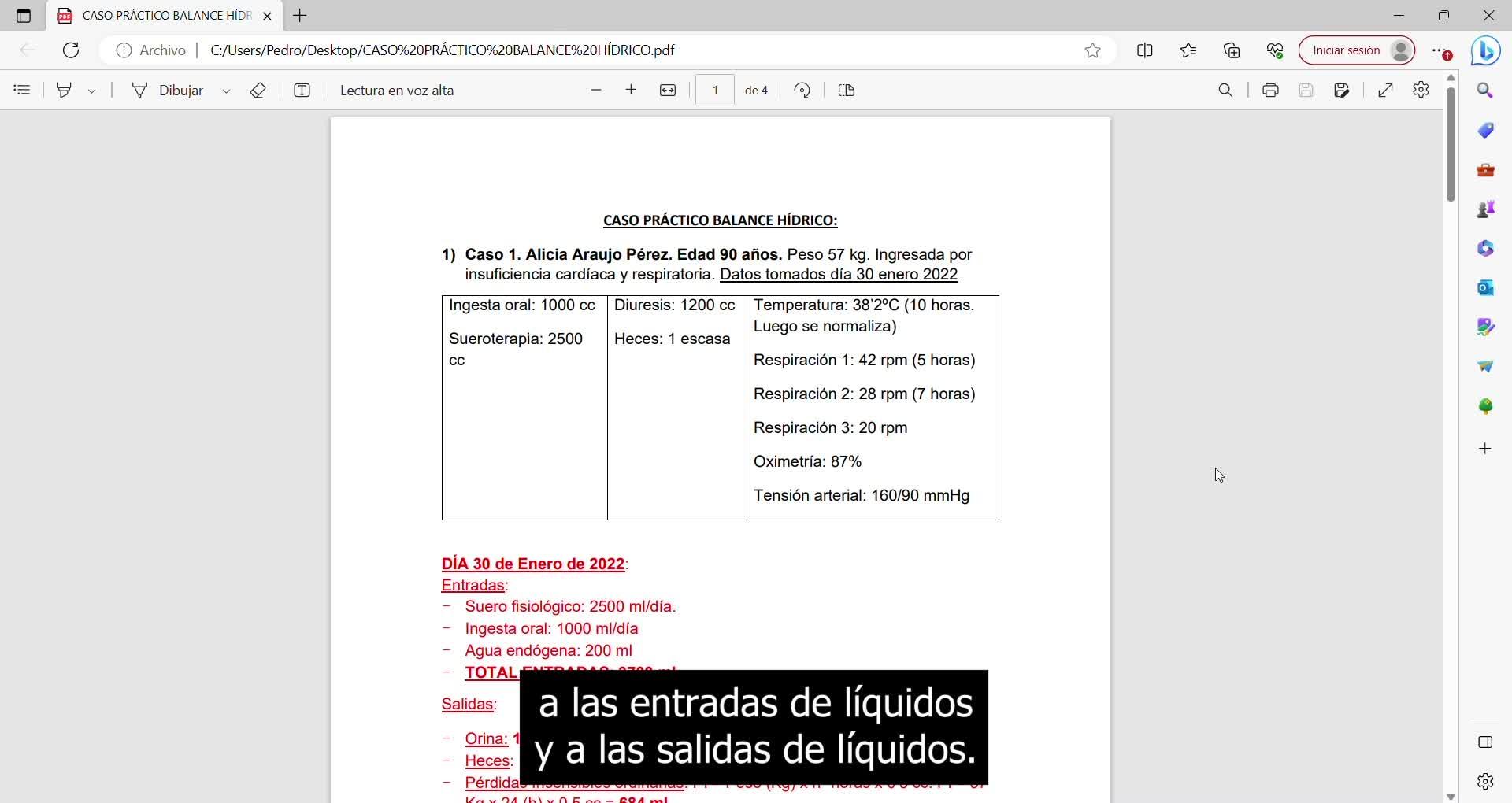Start Lectura en voz alta
Viewport: 1512px width, 803px height.
397,91
